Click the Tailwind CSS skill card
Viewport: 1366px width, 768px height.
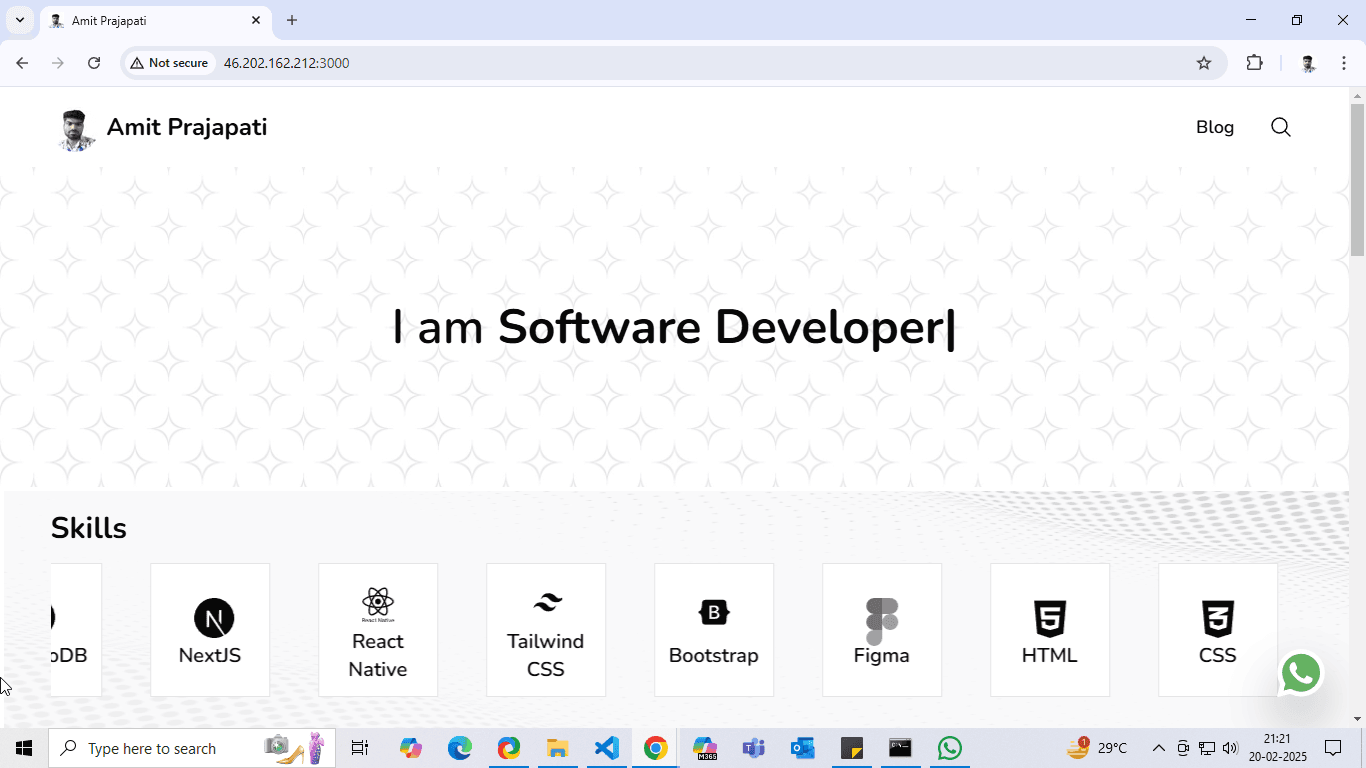pyautogui.click(x=546, y=630)
